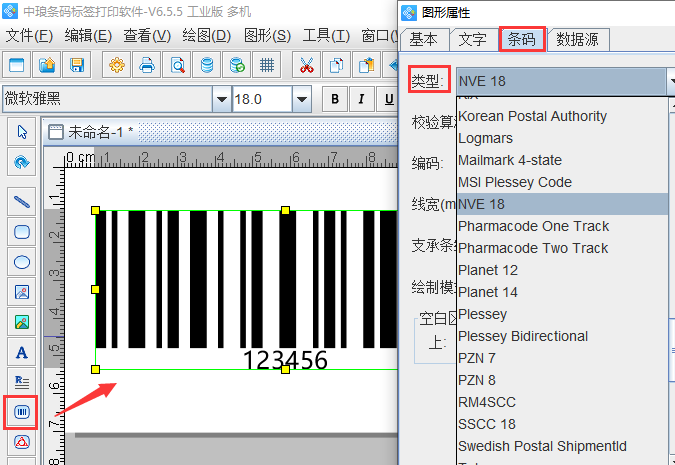This screenshot has height=465, width=675.
Task: Click the blue curved arrow tool below the pointer
Action: click(22, 162)
